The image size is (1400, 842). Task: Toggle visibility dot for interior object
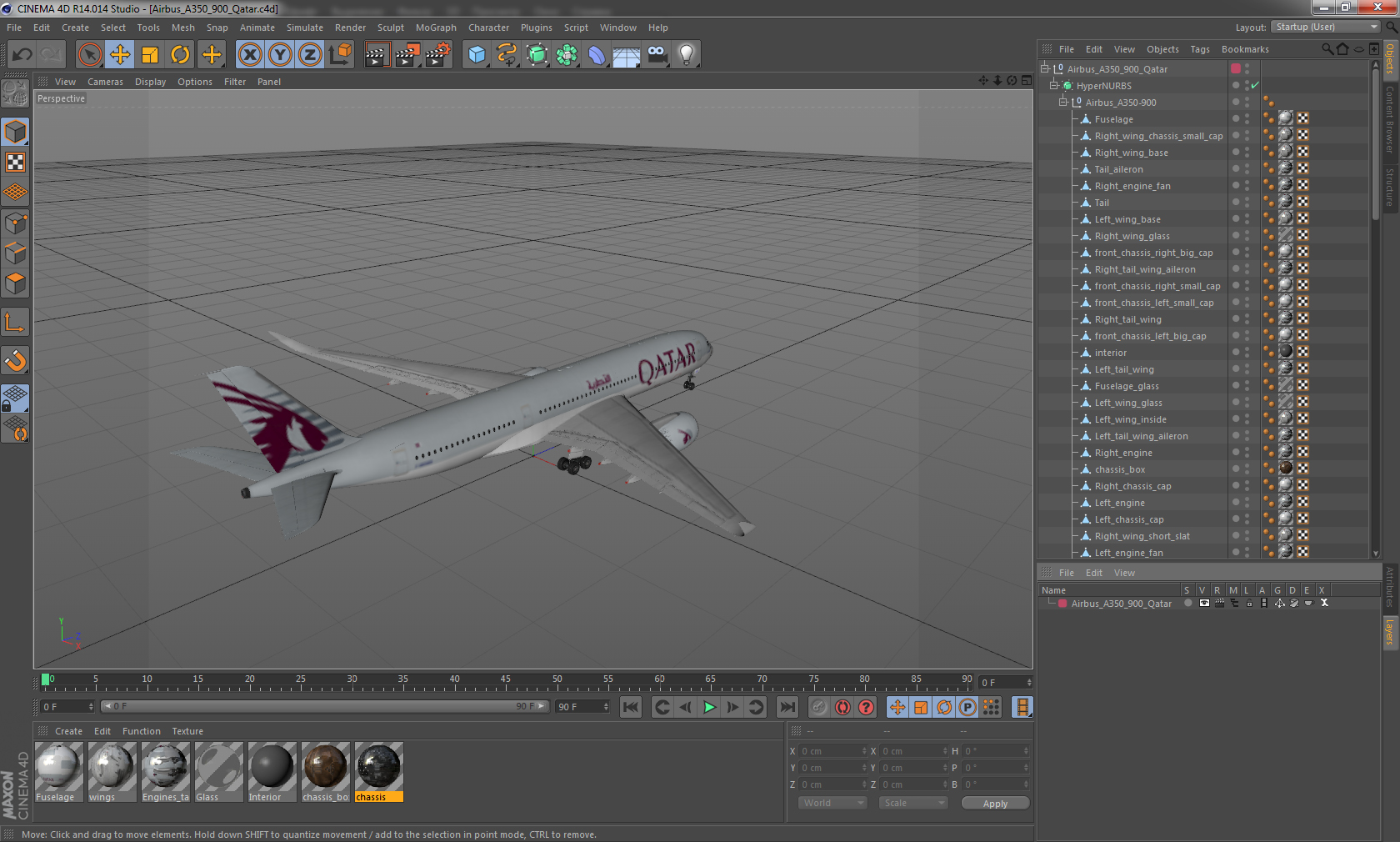point(1236,352)
